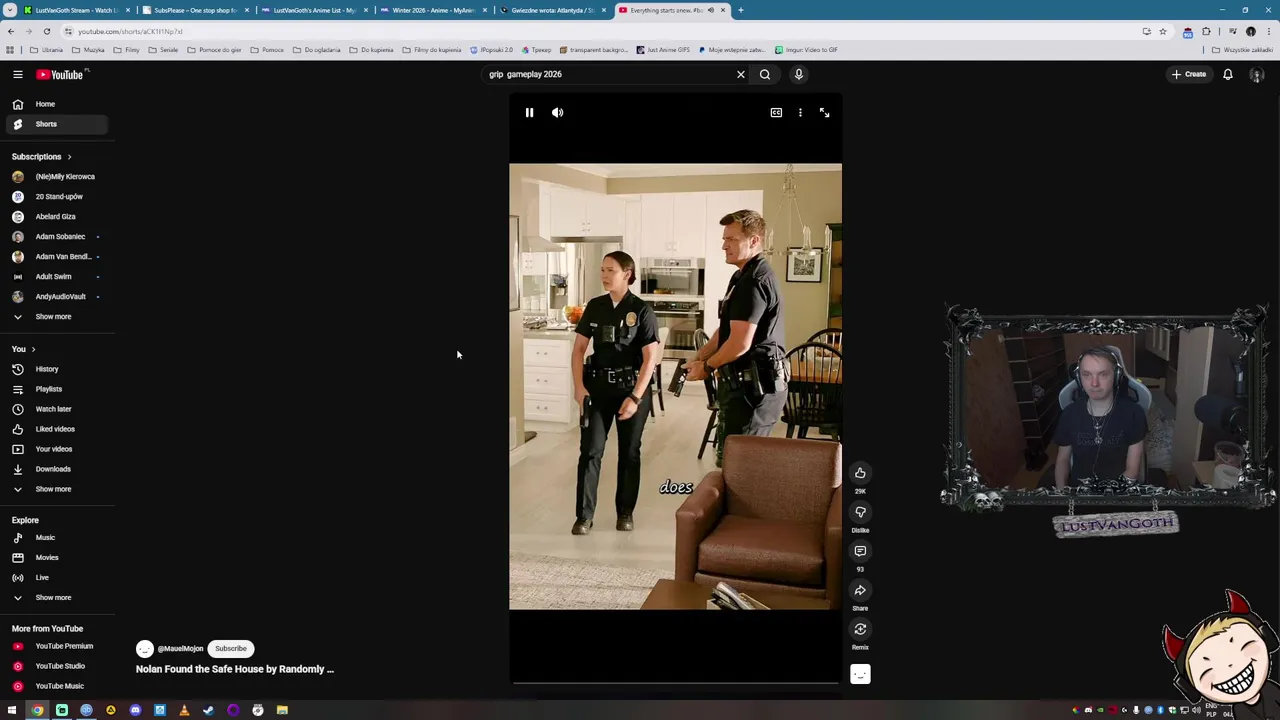Image resolution: width=1280 pixels, height=720 pixels.
Task: Open the Chrome extensions puzzle menu
Action: (x=1206, y=31)
